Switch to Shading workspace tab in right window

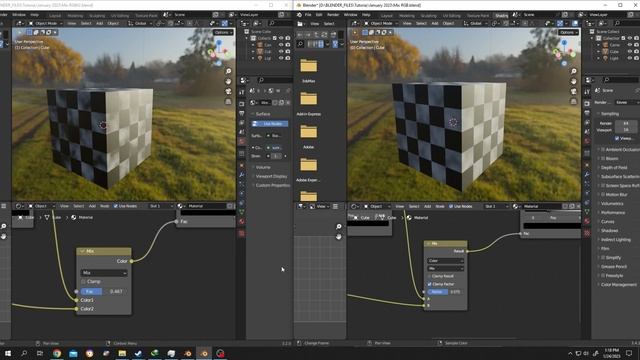501,16
